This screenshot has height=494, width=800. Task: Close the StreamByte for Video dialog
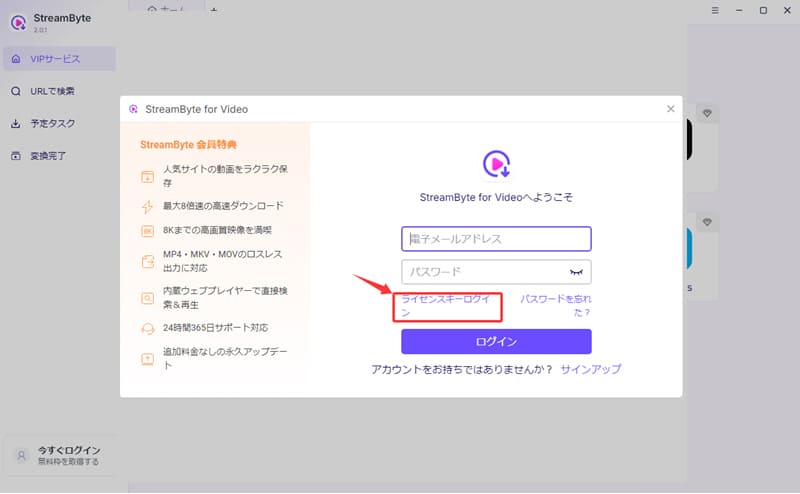(x=670, y=109)
